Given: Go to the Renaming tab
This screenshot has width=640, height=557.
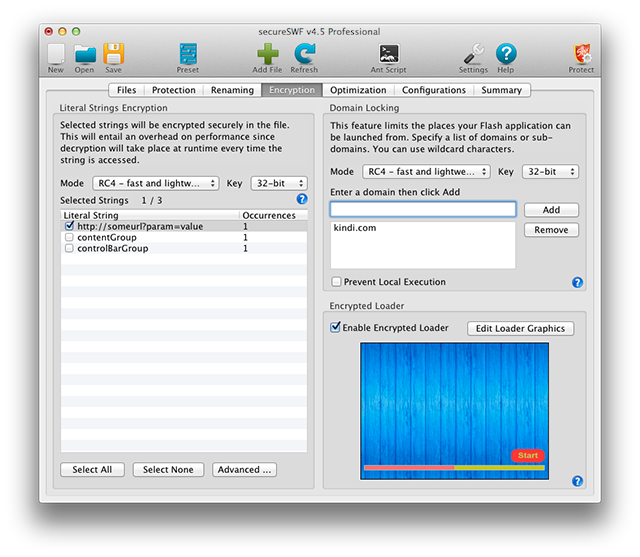Looking at the screenshot, I should [232, 90].
